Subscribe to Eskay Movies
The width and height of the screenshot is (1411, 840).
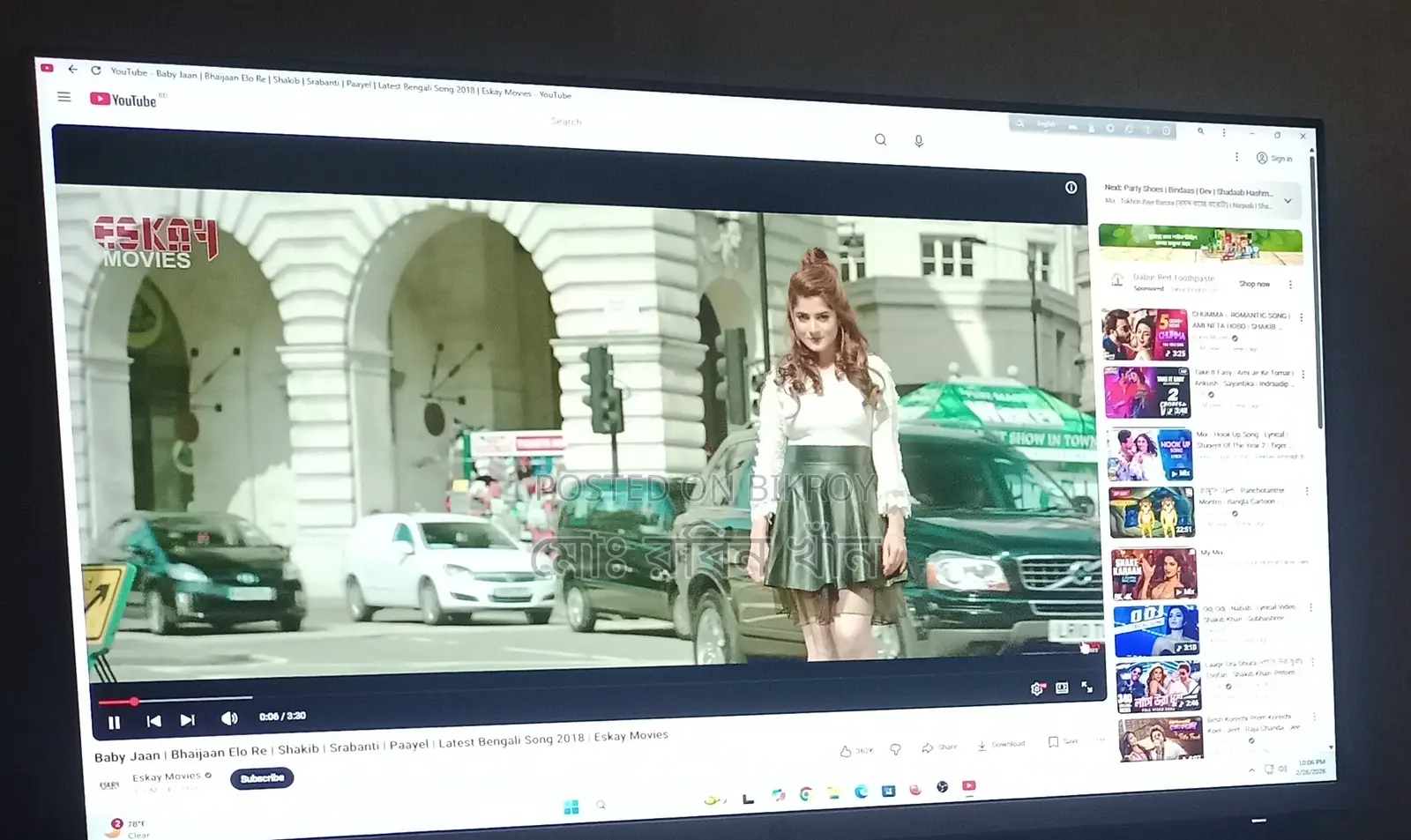click(x=262, y=778)
